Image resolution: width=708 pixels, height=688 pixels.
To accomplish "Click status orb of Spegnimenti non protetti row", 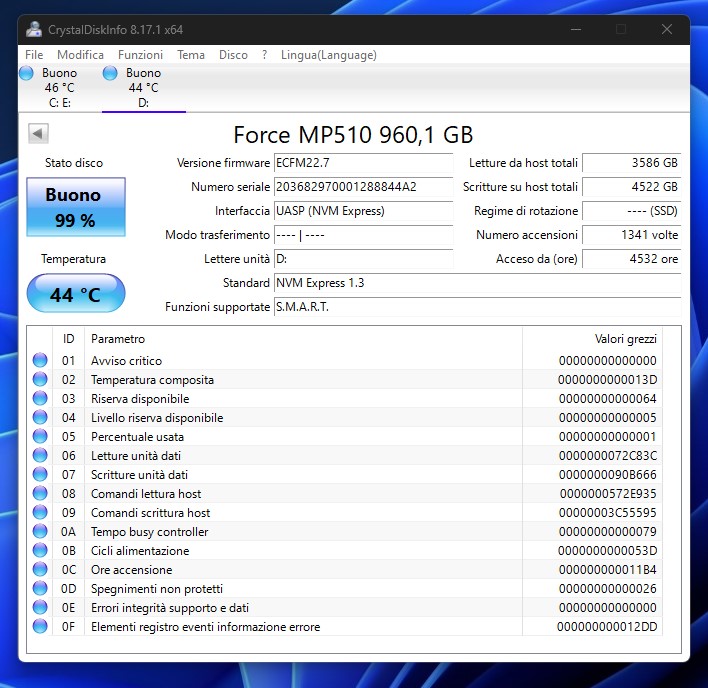I will click(x=40, y=588).
